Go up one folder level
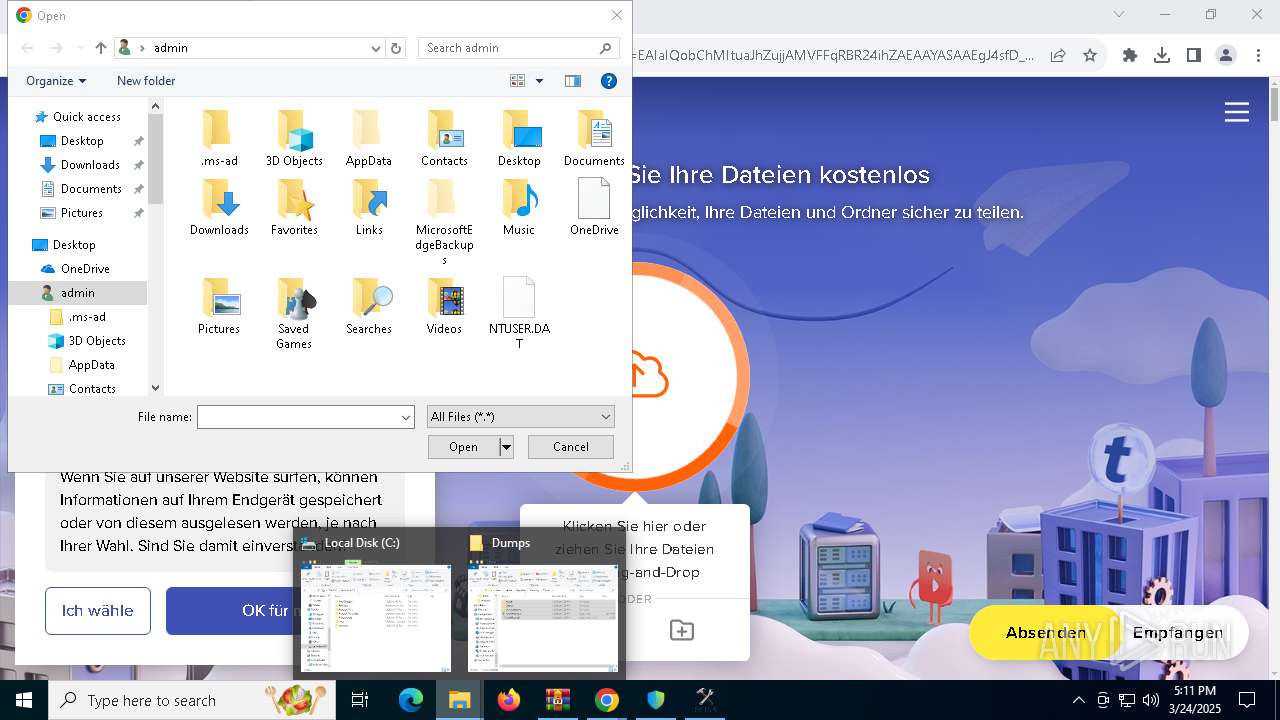This screenshot has height=720, width=1280. pos(101,48)
